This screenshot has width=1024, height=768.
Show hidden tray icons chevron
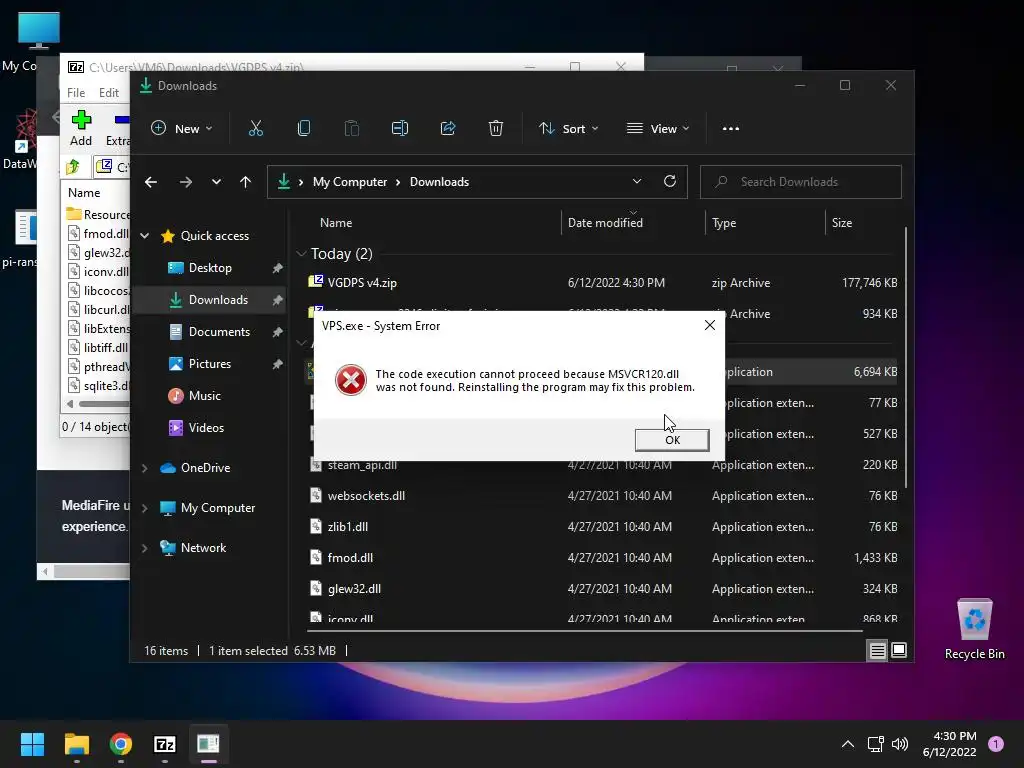click(x=848, y=744)
